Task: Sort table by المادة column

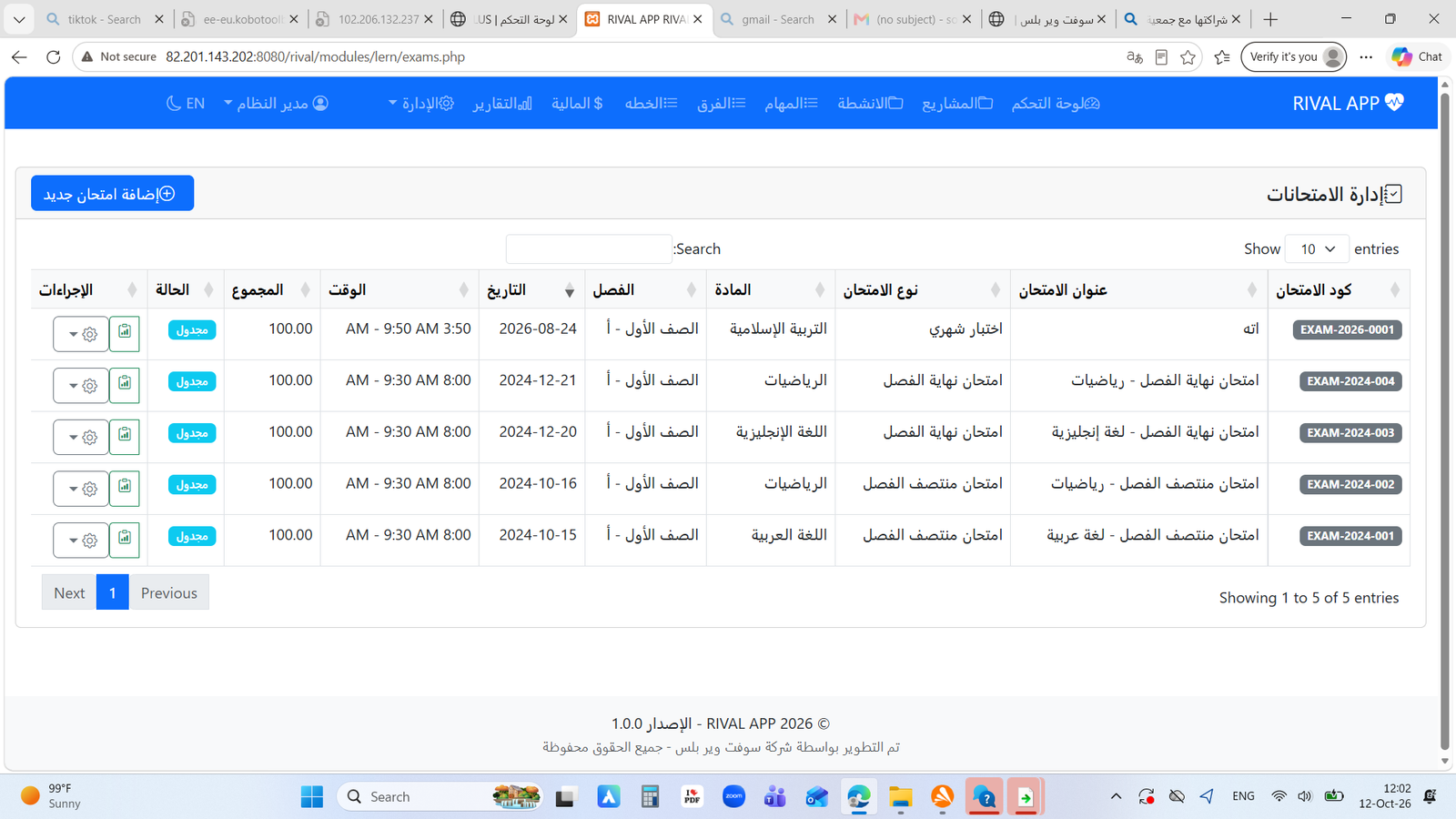Action: 771,289
